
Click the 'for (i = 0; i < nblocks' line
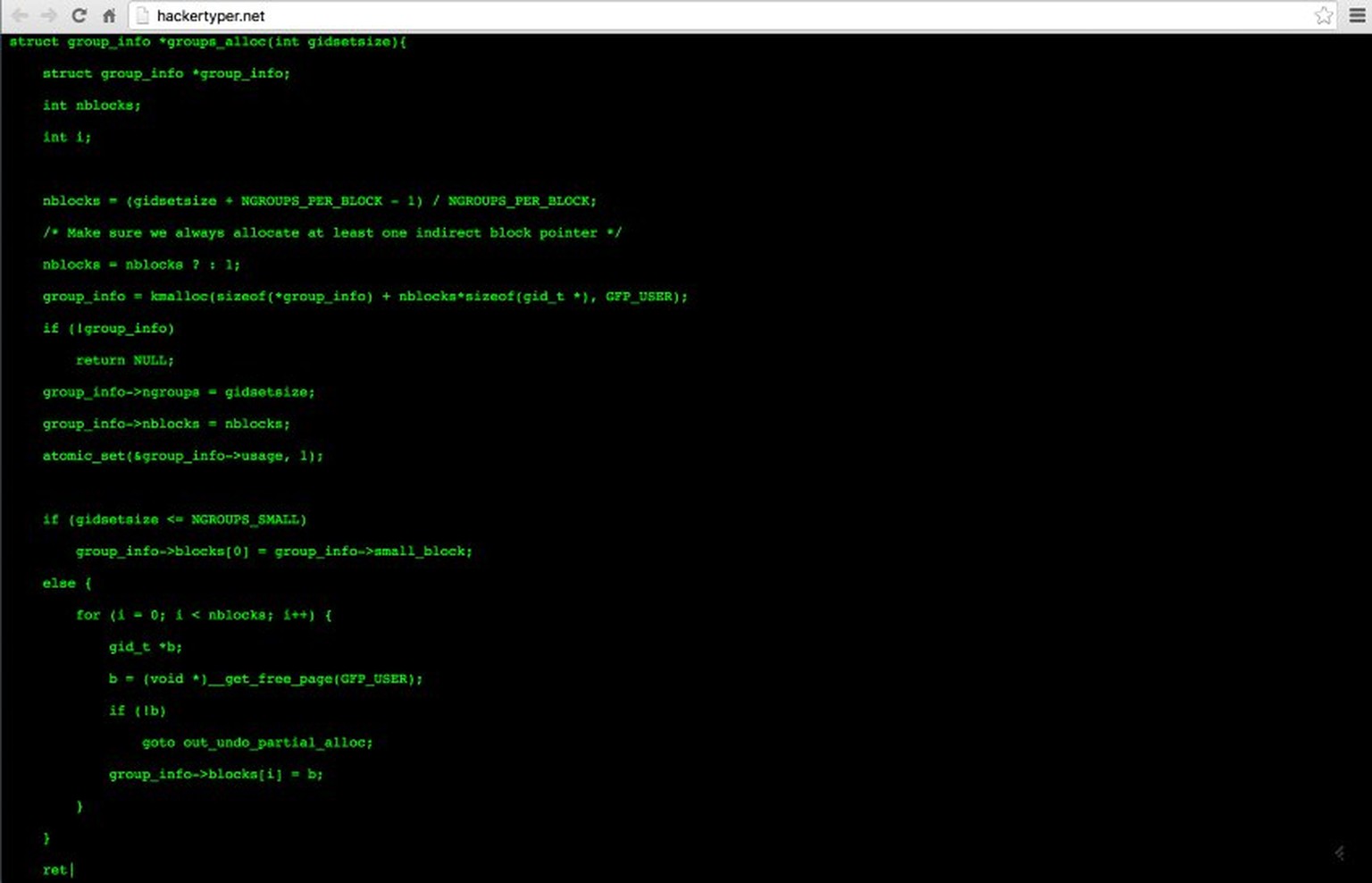pos(204,615)
